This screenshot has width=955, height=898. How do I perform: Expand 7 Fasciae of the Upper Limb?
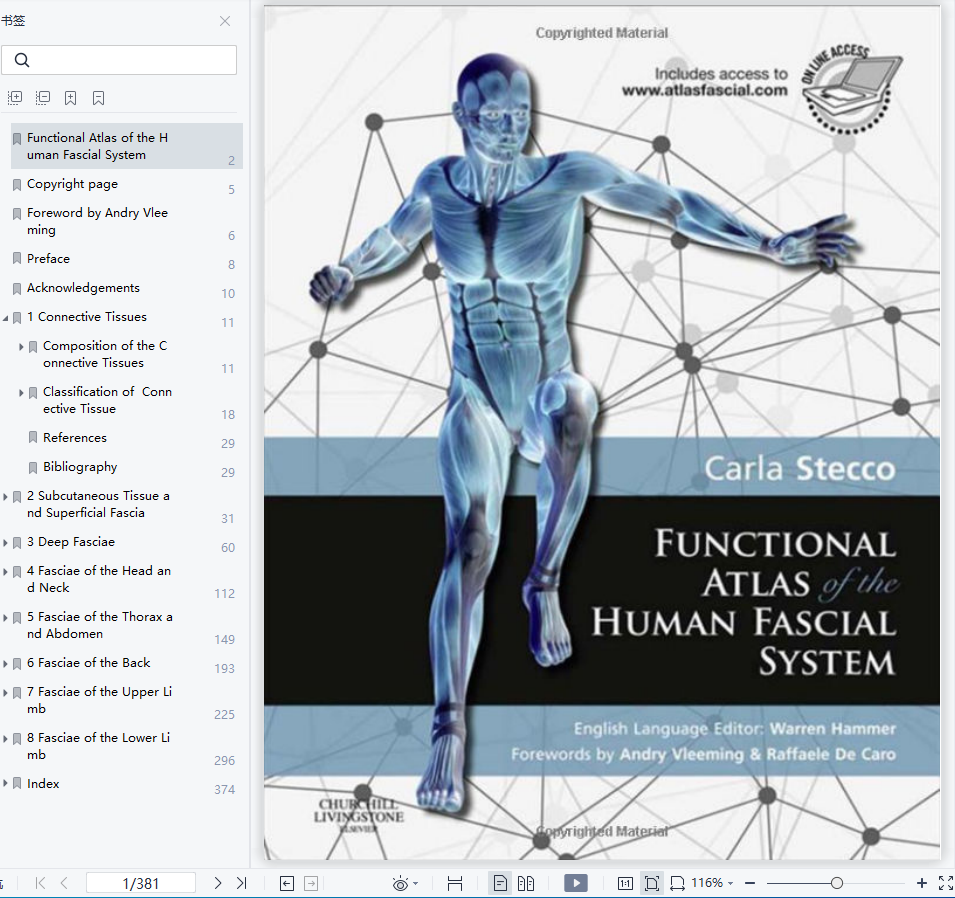pos(5,693)
